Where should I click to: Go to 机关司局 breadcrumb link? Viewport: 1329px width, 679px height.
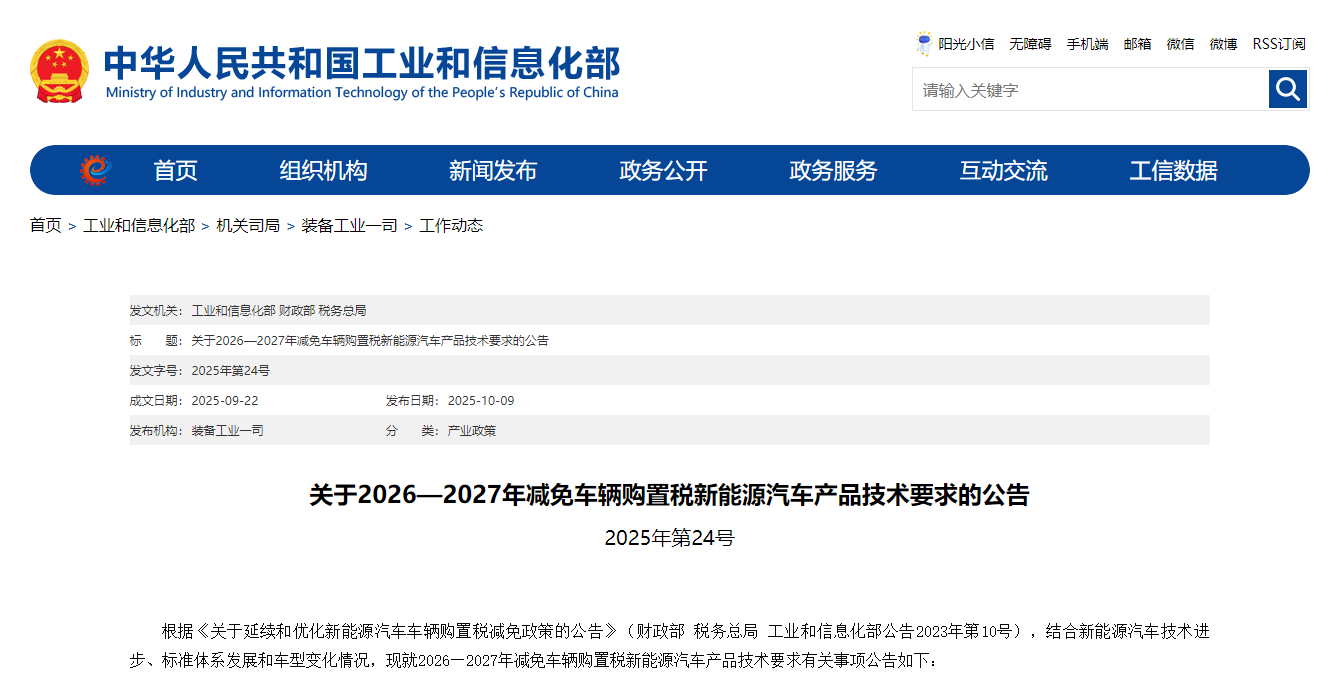(248, 226)
